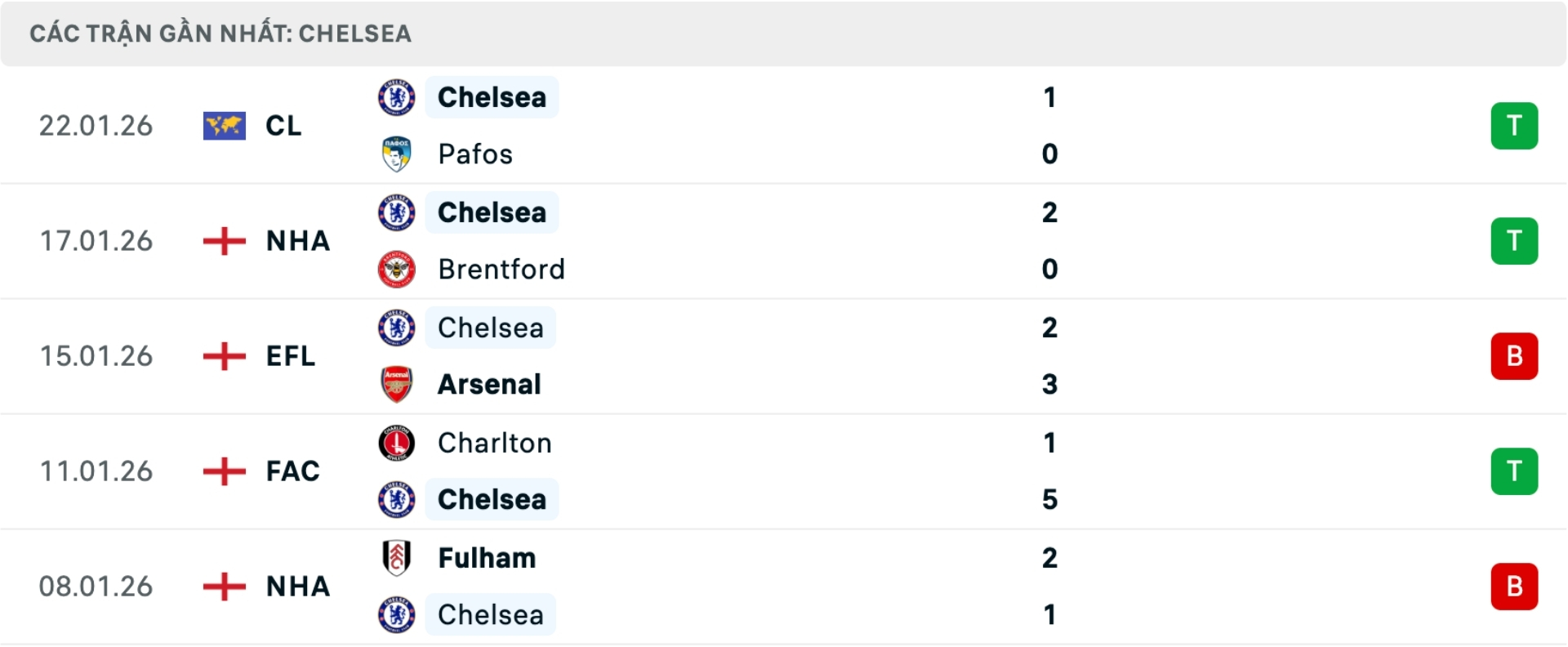Image resolution: width=1568 pixels, height=647 pixels.
Task: Open the Brentford team page link
Action: [x=501, y=270]
